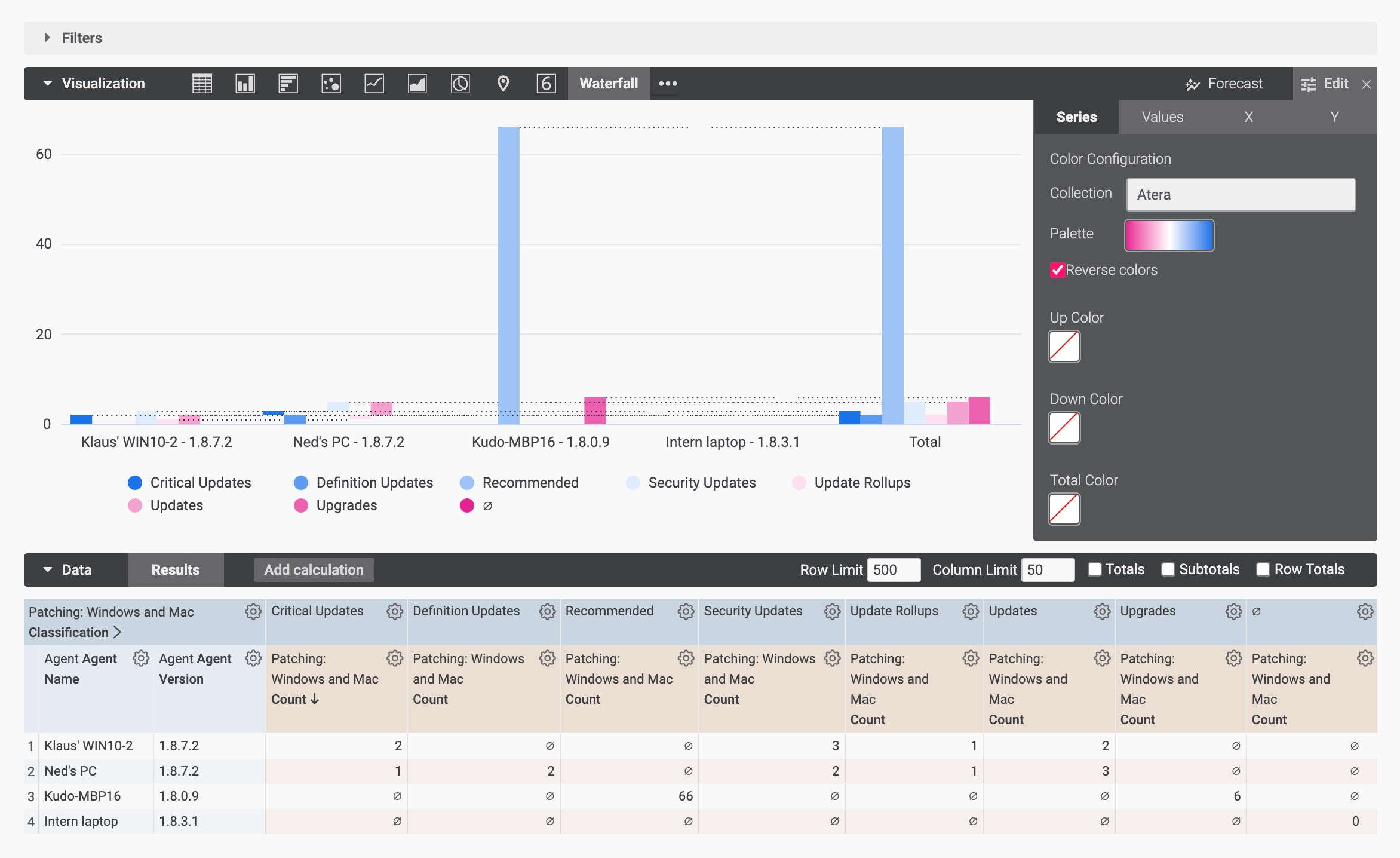The width and height of the screenshot is (1400, 858).
Task: Toggle Recommended series in legend
Action: (519, 483)
